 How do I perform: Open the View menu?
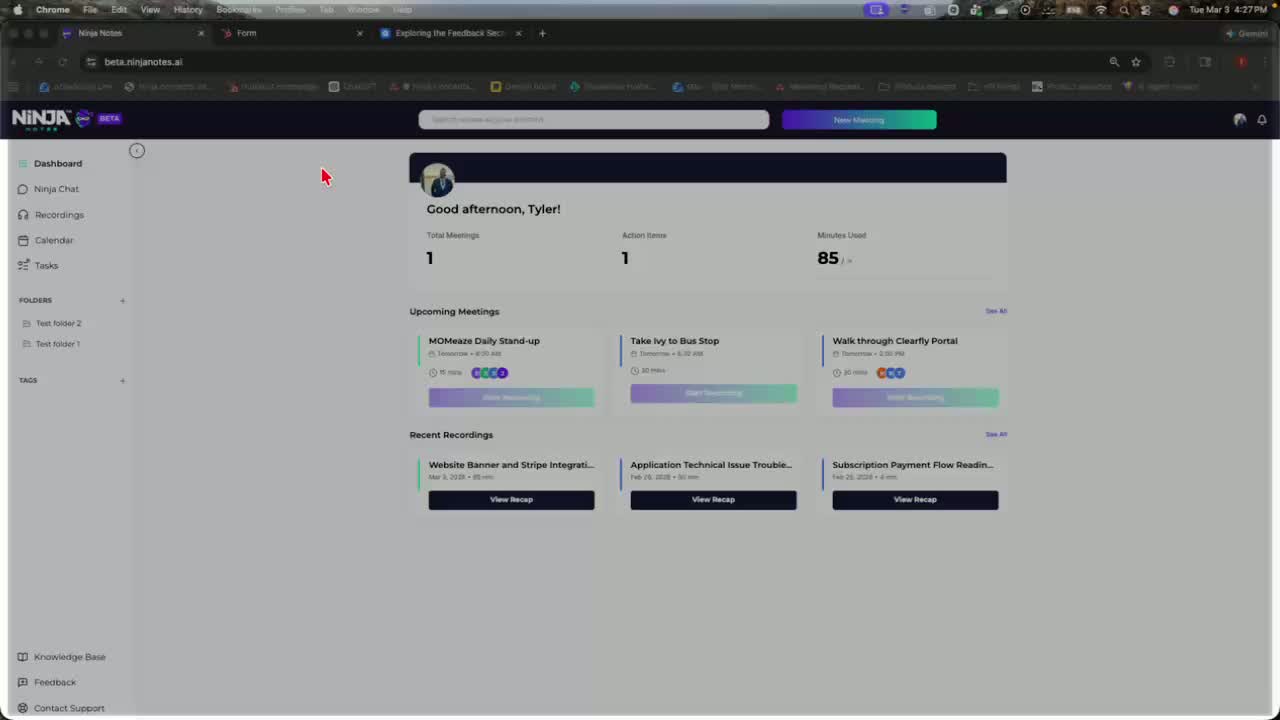150,10
